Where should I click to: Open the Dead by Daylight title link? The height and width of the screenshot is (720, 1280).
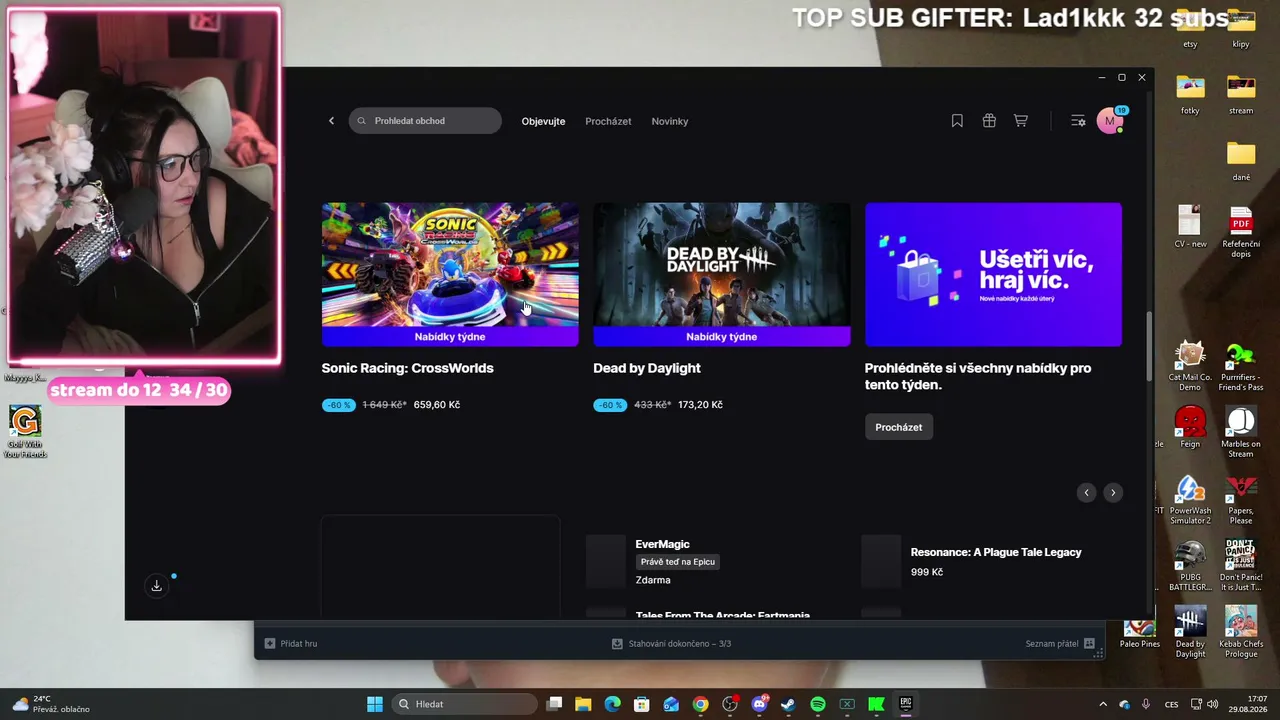coord(647,368)
